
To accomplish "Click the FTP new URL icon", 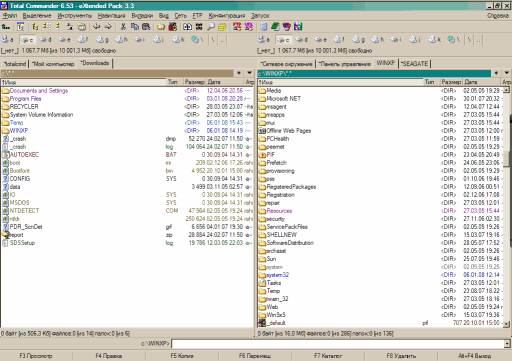I will (249, 27).
